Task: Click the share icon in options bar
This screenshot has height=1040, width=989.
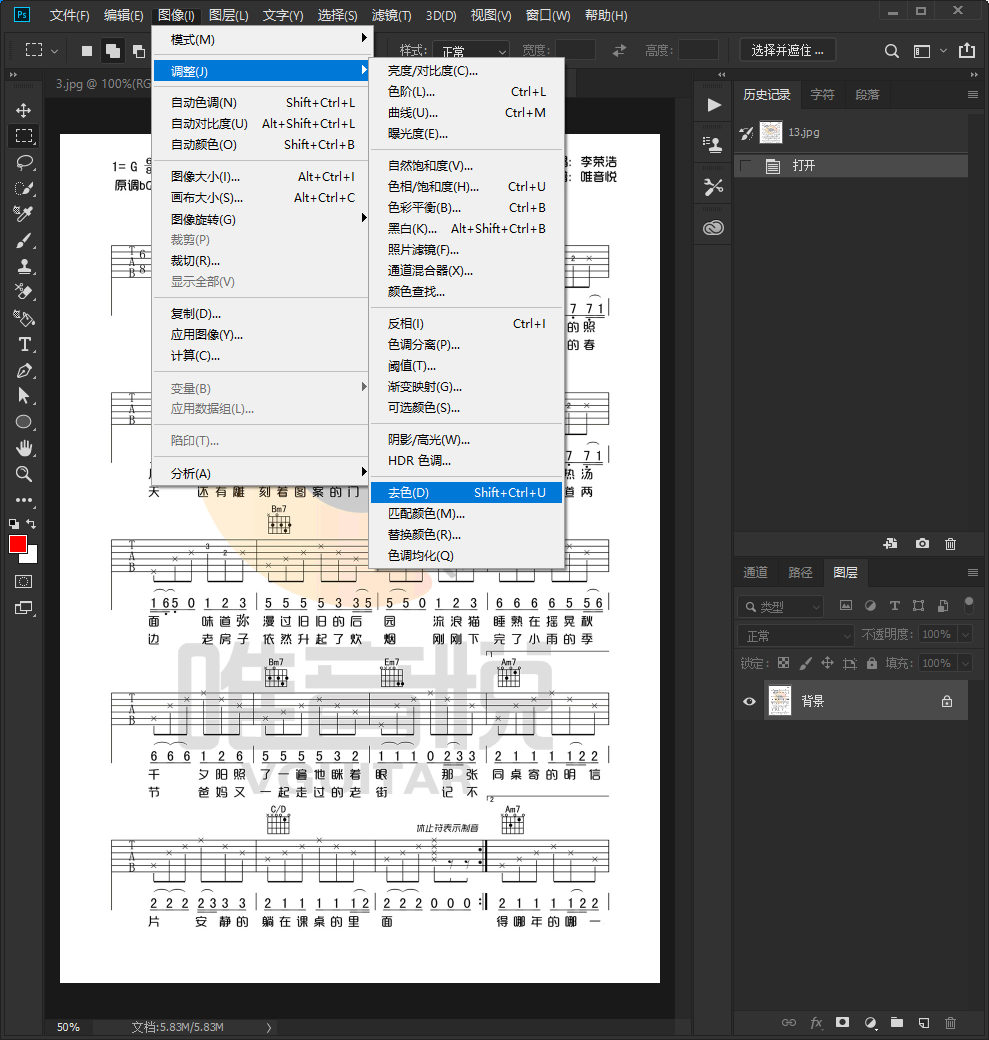Action: click(967, 50)
